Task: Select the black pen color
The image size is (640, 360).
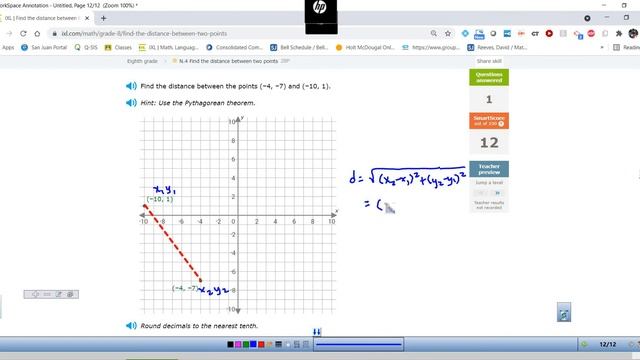Action: point(230,344)
